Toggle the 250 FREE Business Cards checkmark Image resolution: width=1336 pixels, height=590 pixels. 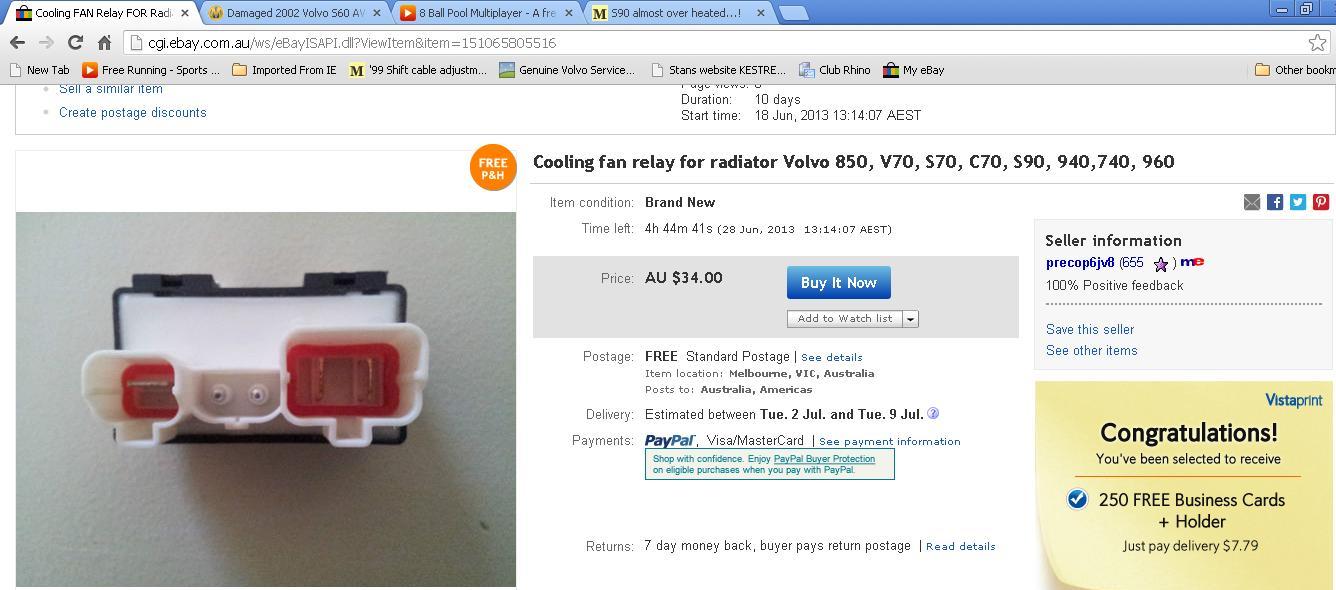coord(1077,499)
